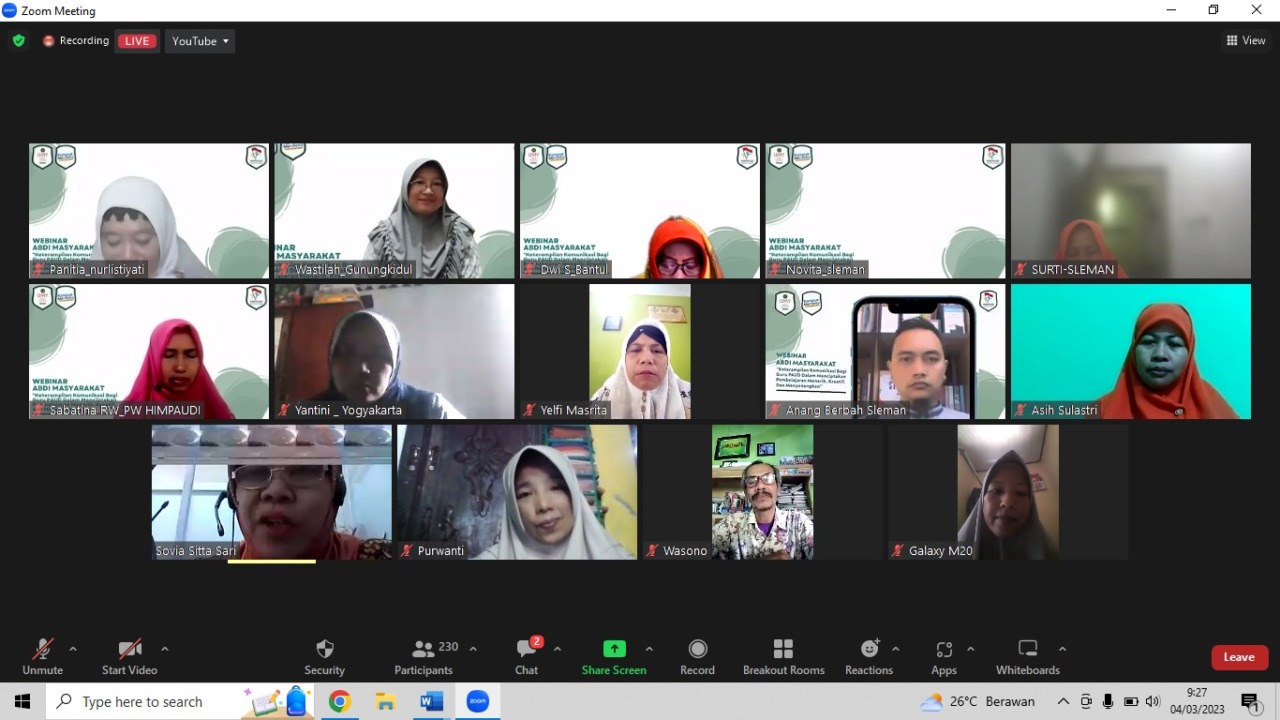Open the system volume control
This screenshot has height=720, width=1280.
1153,701
